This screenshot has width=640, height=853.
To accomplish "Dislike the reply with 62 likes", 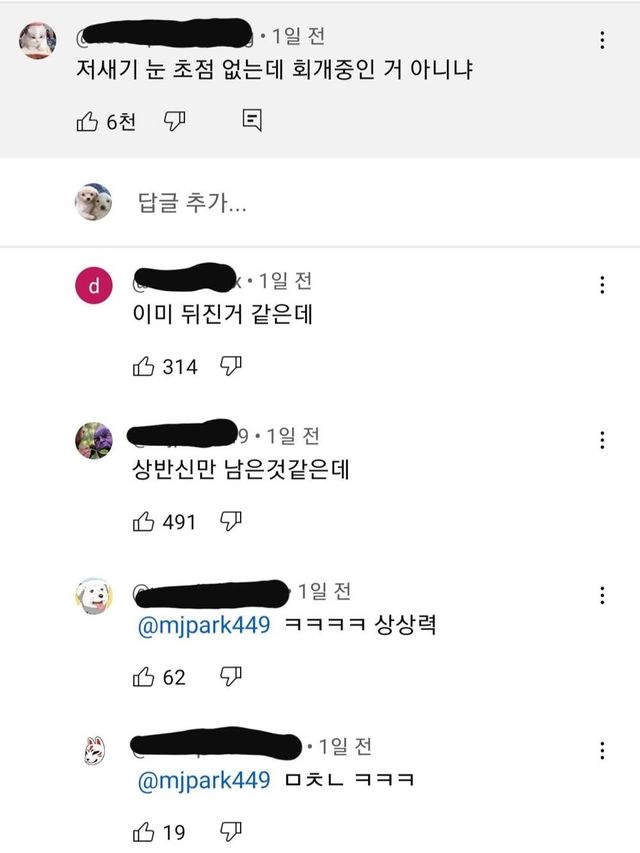I will (x=231, y=677).
